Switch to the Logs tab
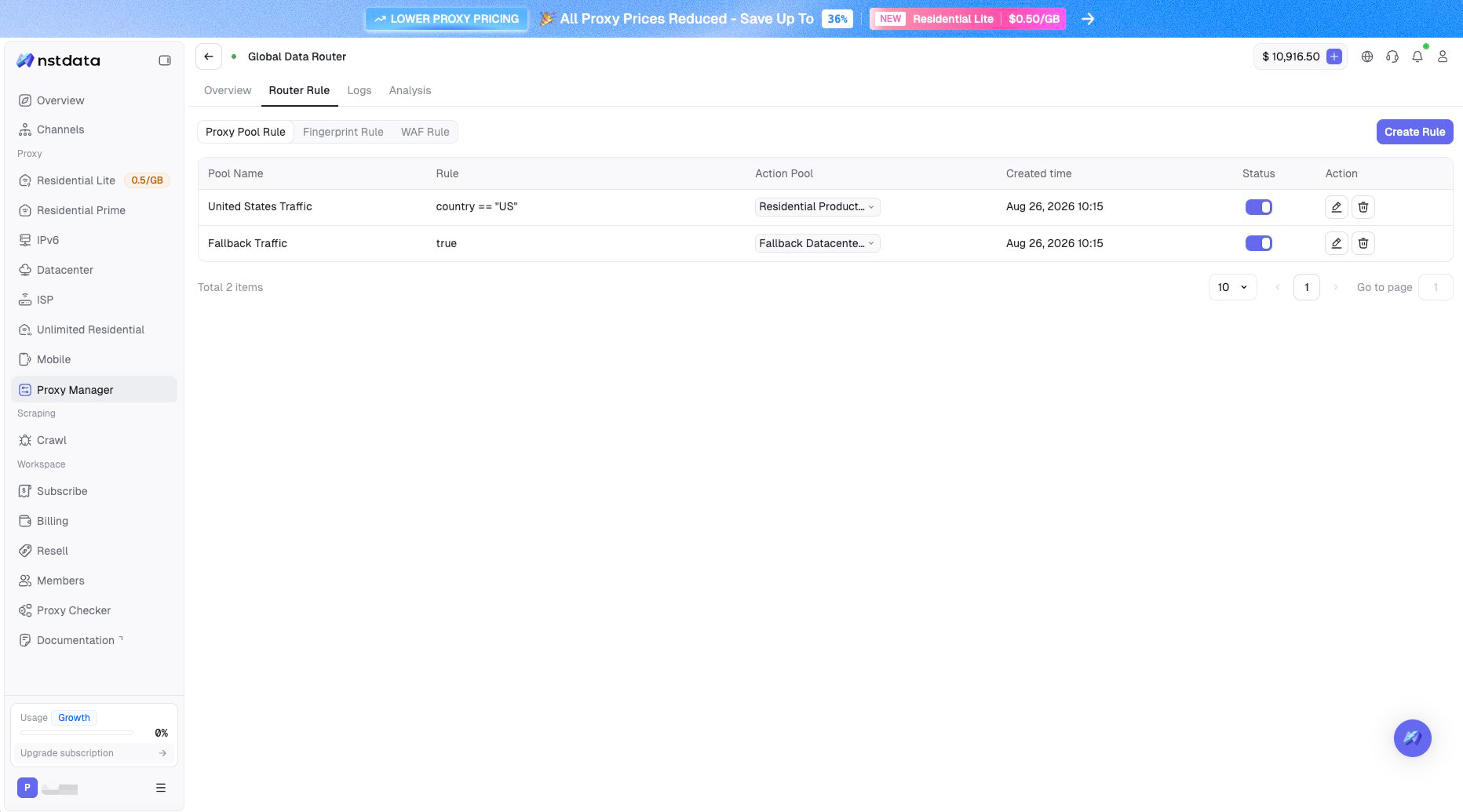1463x812 pixels. tap(359, 90)
